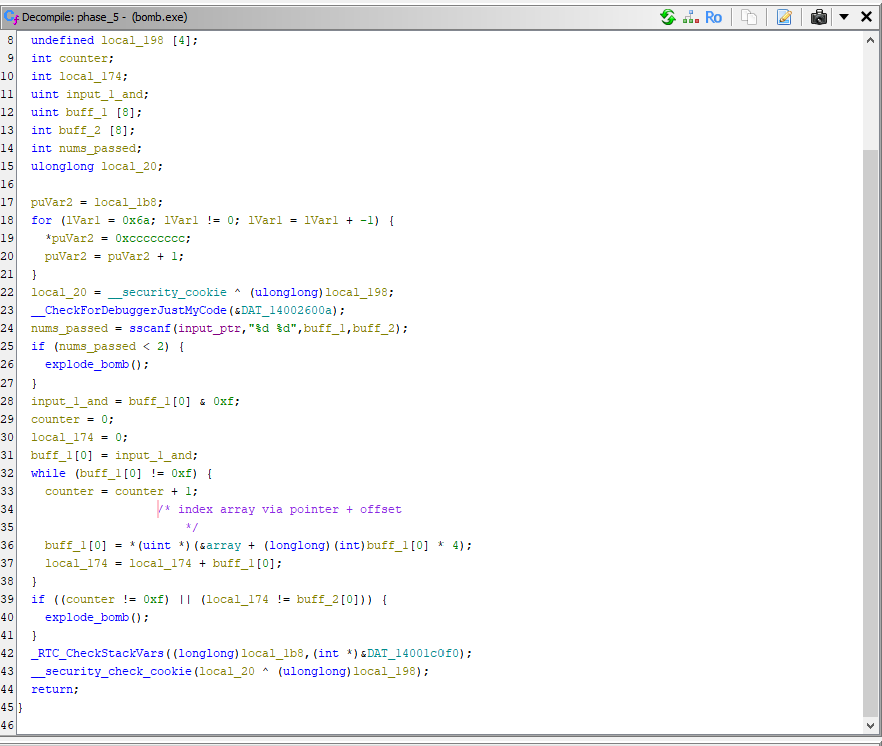The image size is (882, 746).
Task: Open the AST control flow graph icon
Action: pyautogui.click(x=691, y=17)
